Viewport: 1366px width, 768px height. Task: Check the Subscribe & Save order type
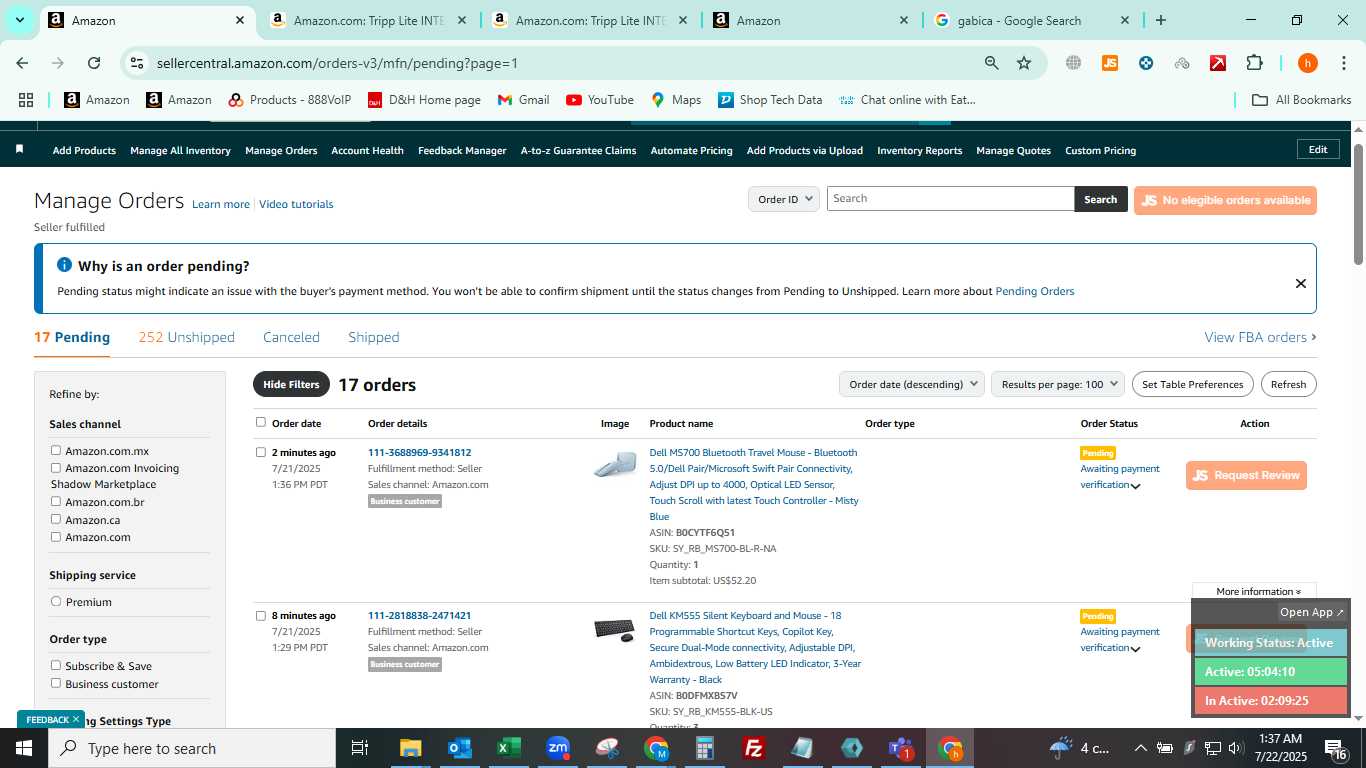tap(56, 666)
